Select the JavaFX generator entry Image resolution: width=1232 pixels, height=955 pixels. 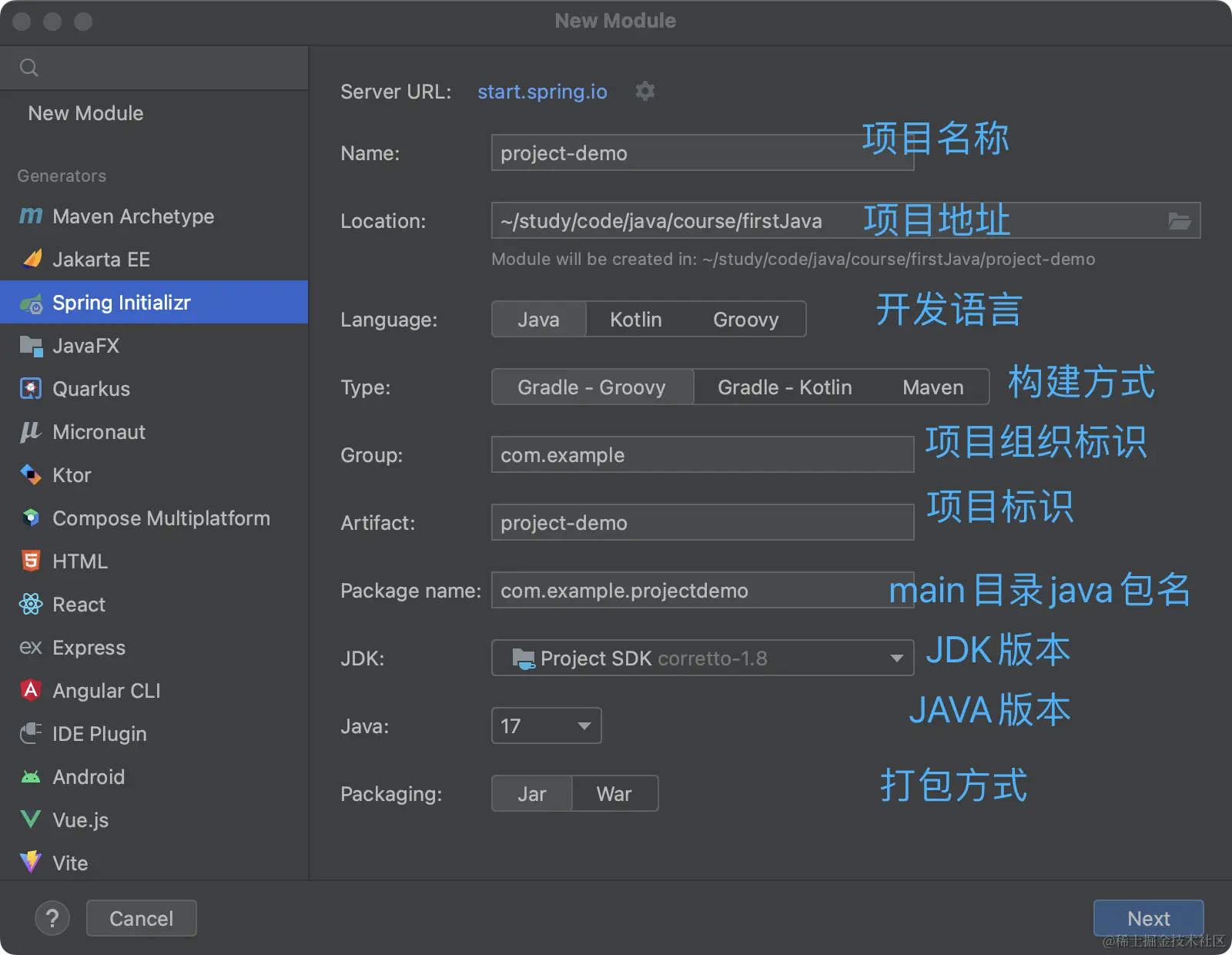click(154, 346)
